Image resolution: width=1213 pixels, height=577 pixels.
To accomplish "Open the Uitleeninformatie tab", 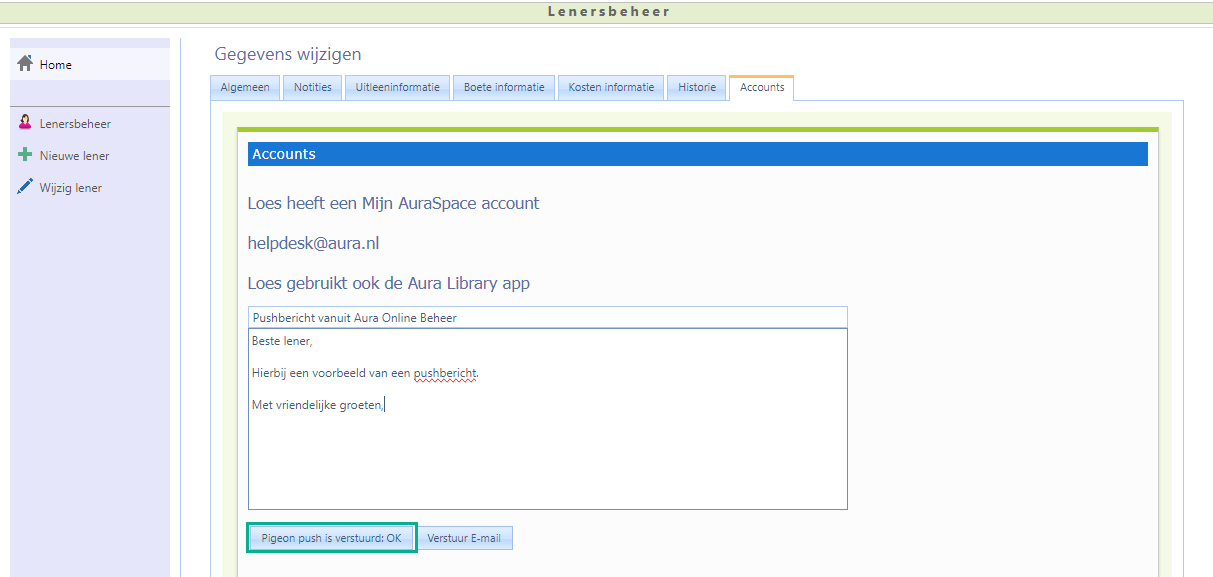I will (x=397, y=88).
